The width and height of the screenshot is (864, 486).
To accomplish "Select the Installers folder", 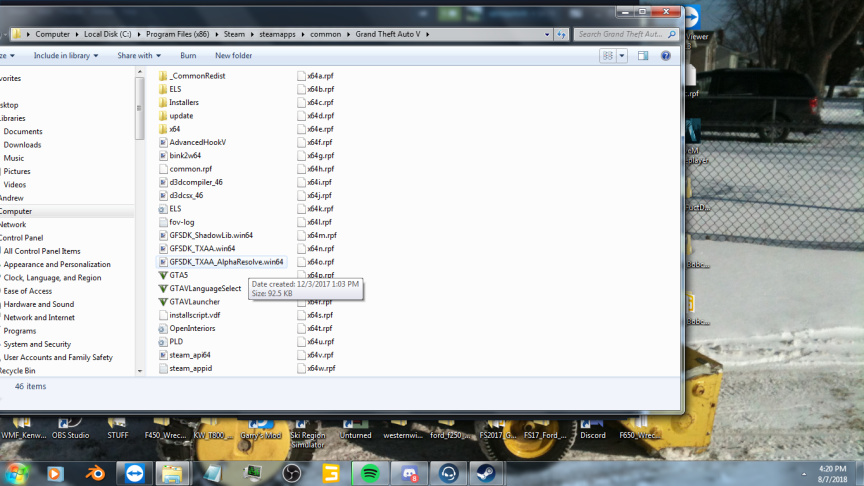I will [x=179, y=102].
